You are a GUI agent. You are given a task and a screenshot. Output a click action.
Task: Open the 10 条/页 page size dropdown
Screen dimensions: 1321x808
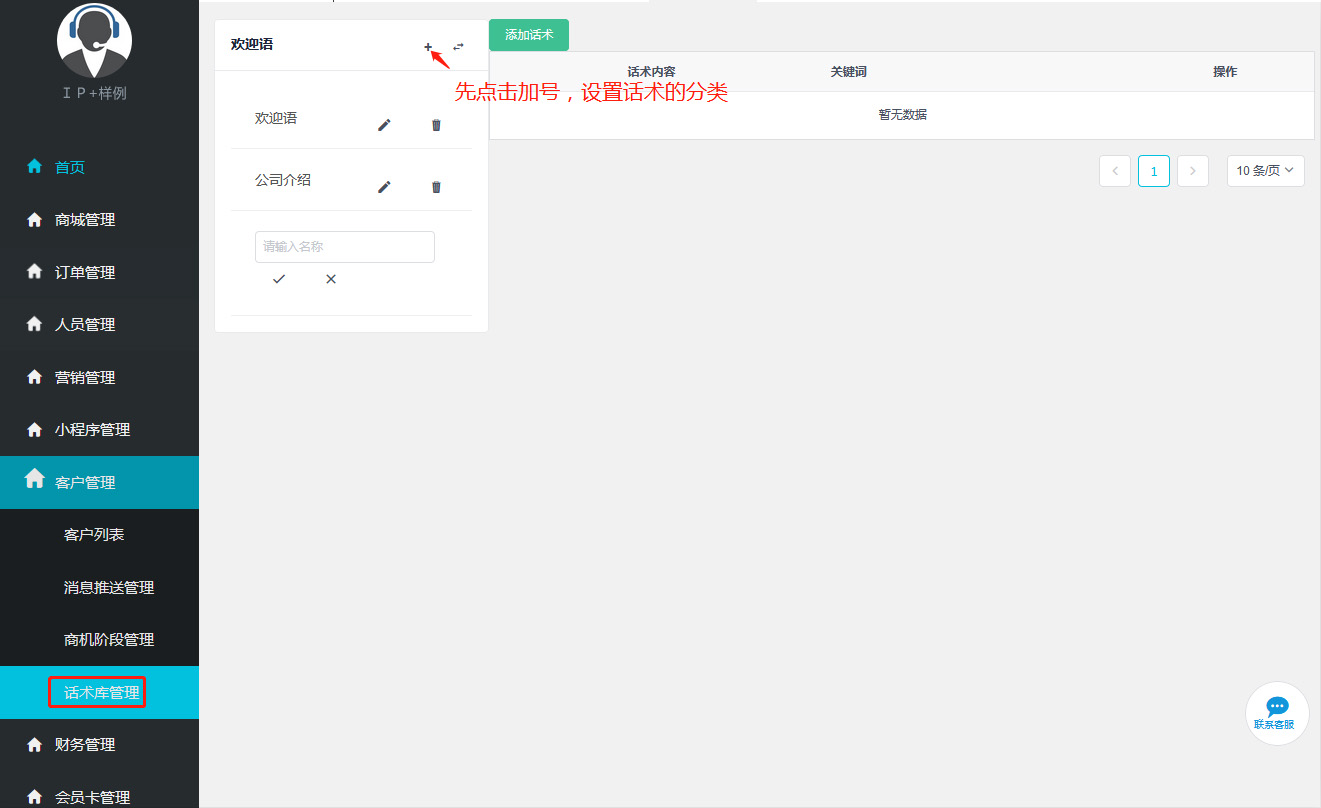point(1265,171)
